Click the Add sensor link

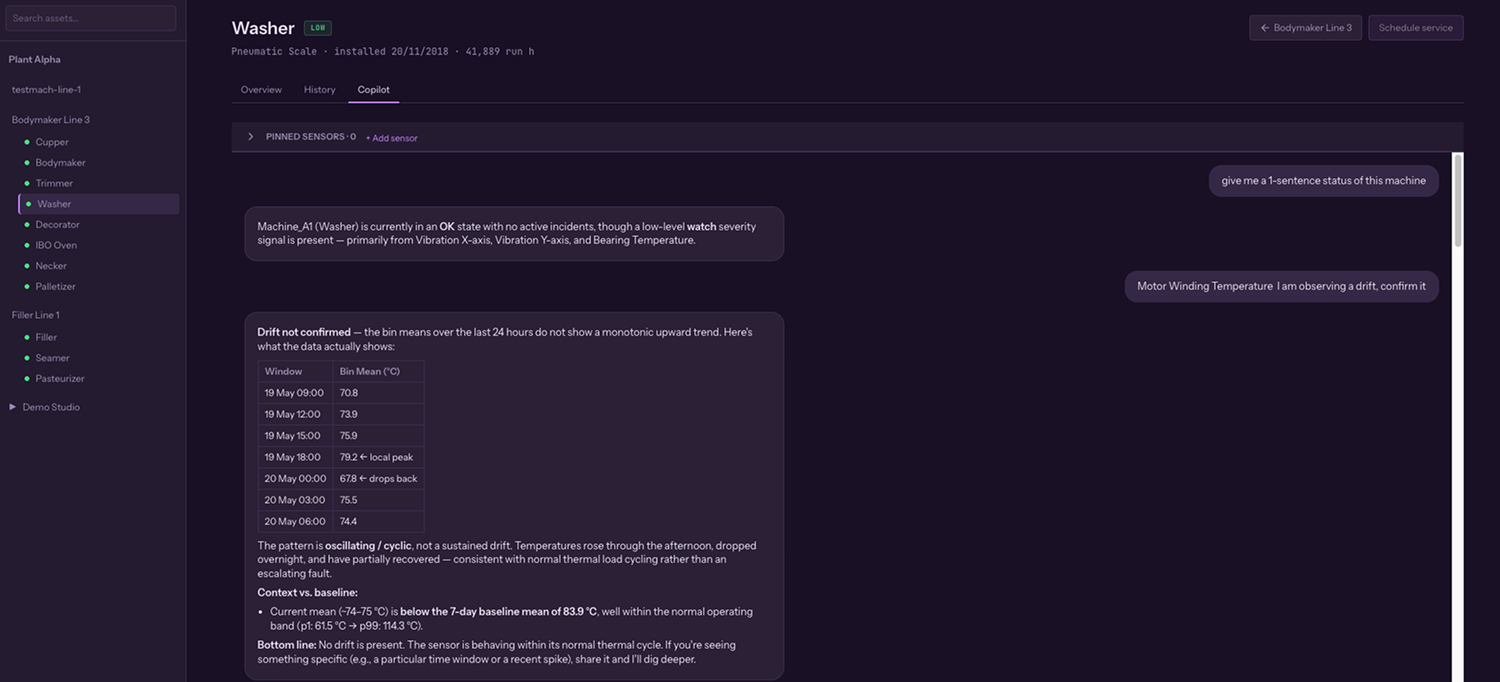(391, 138)
